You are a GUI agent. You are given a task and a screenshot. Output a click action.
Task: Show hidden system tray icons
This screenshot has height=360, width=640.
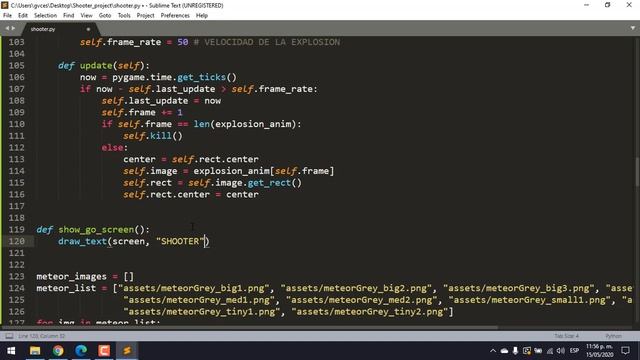pyautogui.click(x=493, y=351)
